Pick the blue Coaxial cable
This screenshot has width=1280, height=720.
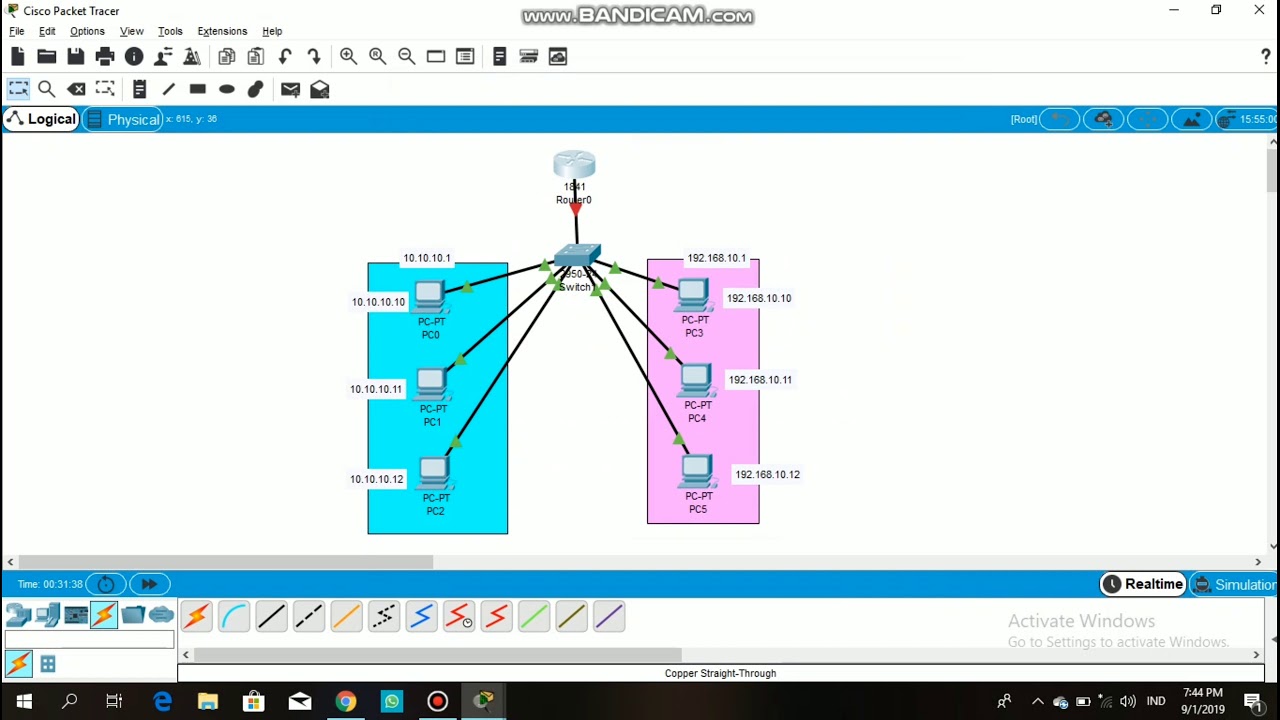click(x=421, y=617)
